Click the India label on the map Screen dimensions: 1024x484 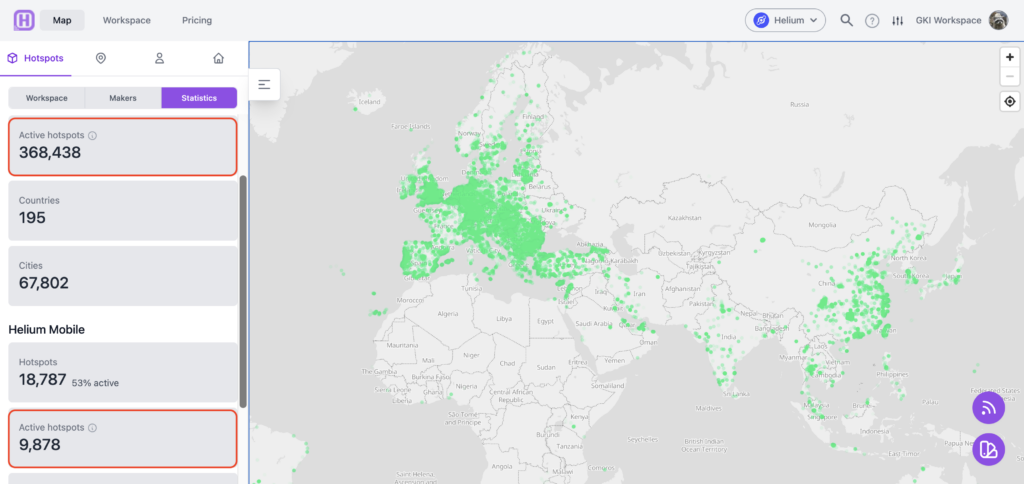pyautogui.click(x=729, y=337)
